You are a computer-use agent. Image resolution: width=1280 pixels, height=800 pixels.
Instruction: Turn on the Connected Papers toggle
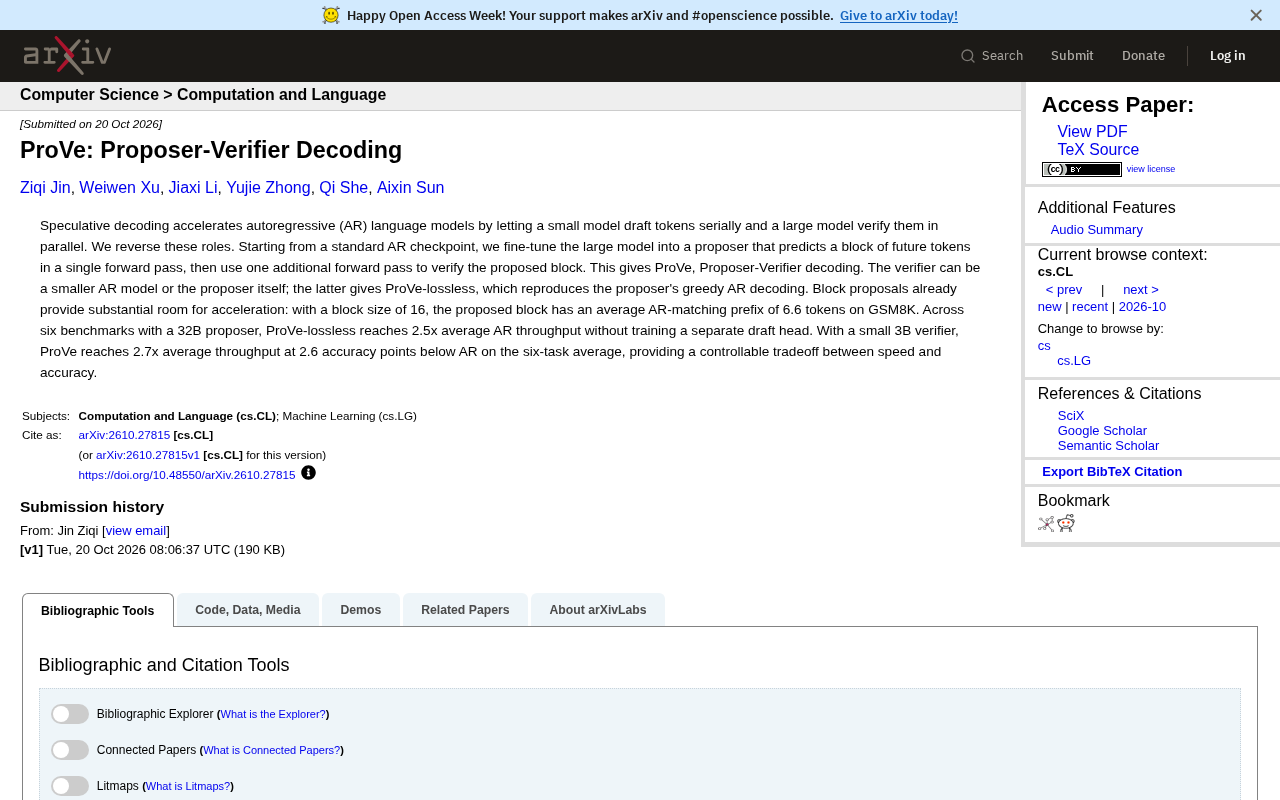coord(70,750)
